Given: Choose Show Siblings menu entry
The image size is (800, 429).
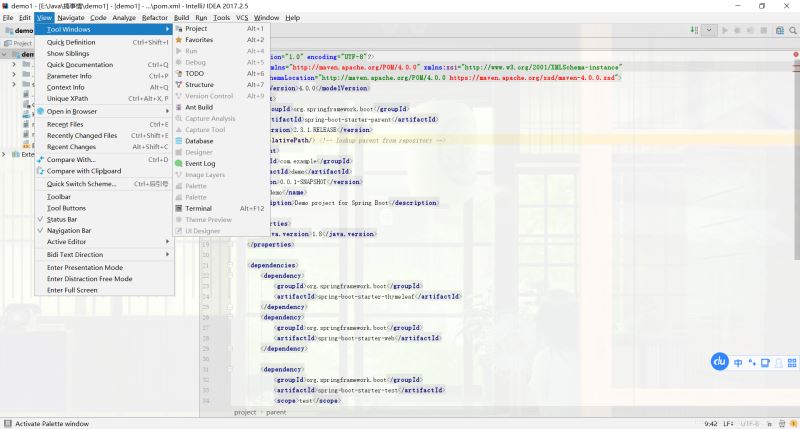Looking at the screenshot, I should pos(104,54).
